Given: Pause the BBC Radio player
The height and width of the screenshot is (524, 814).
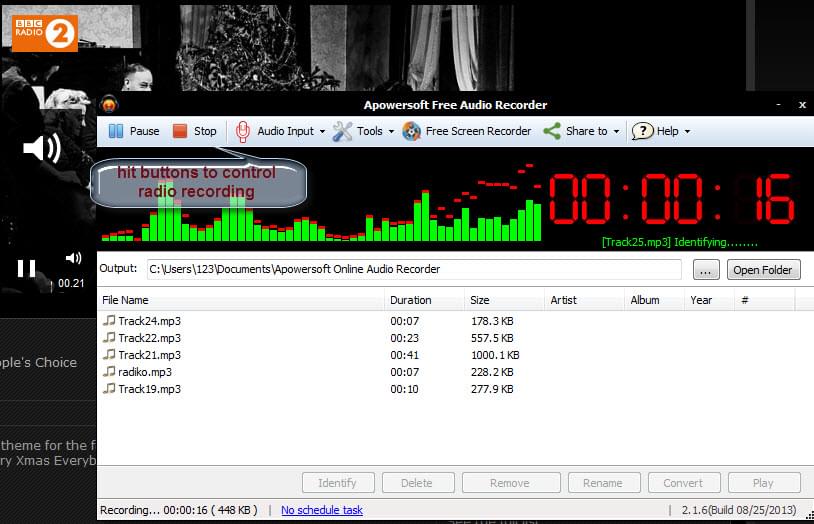Looking at the screenshot, I should [26, 268].
